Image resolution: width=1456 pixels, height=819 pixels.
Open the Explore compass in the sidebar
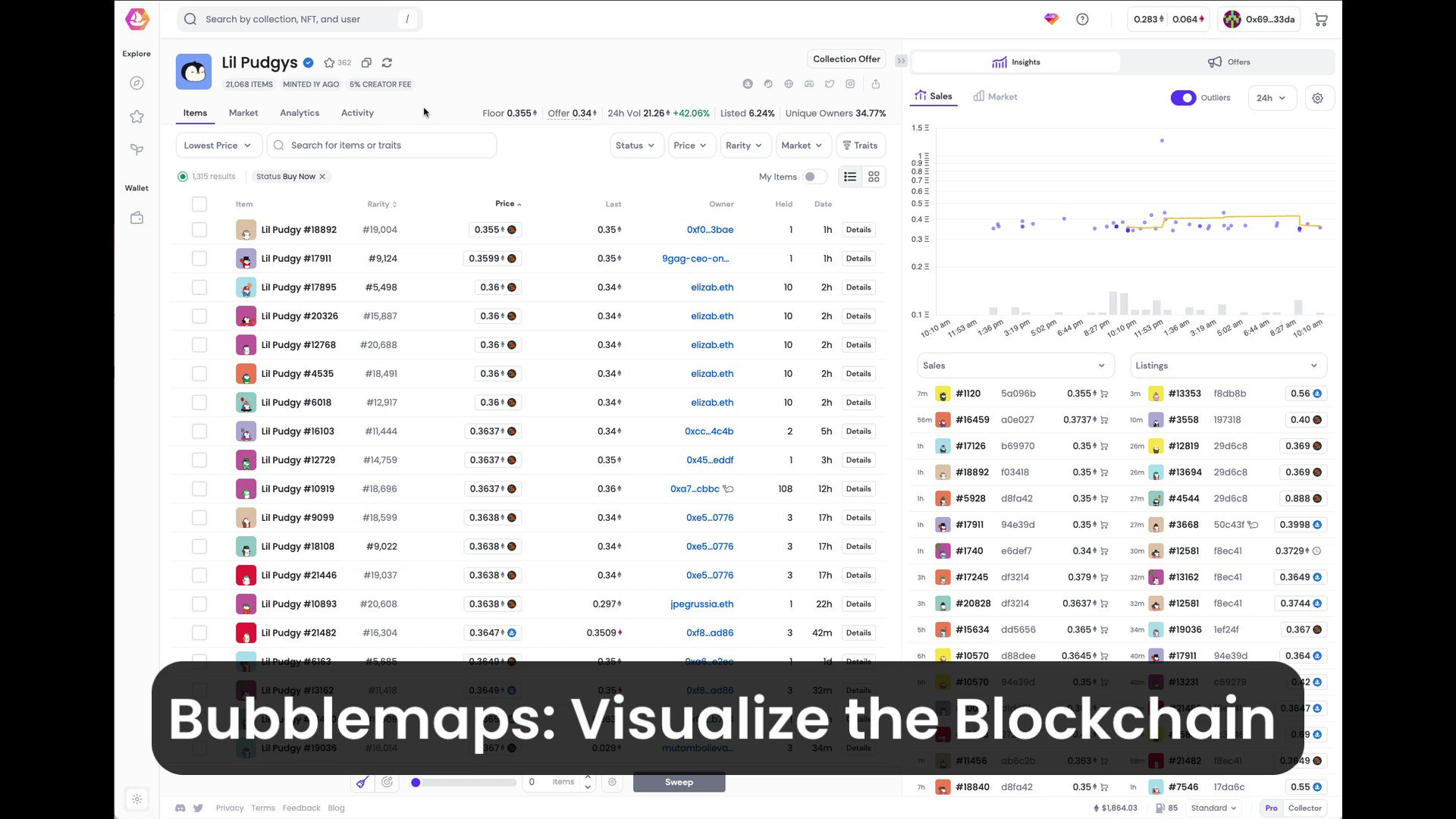pyautogui.click(x=136, y=83)
